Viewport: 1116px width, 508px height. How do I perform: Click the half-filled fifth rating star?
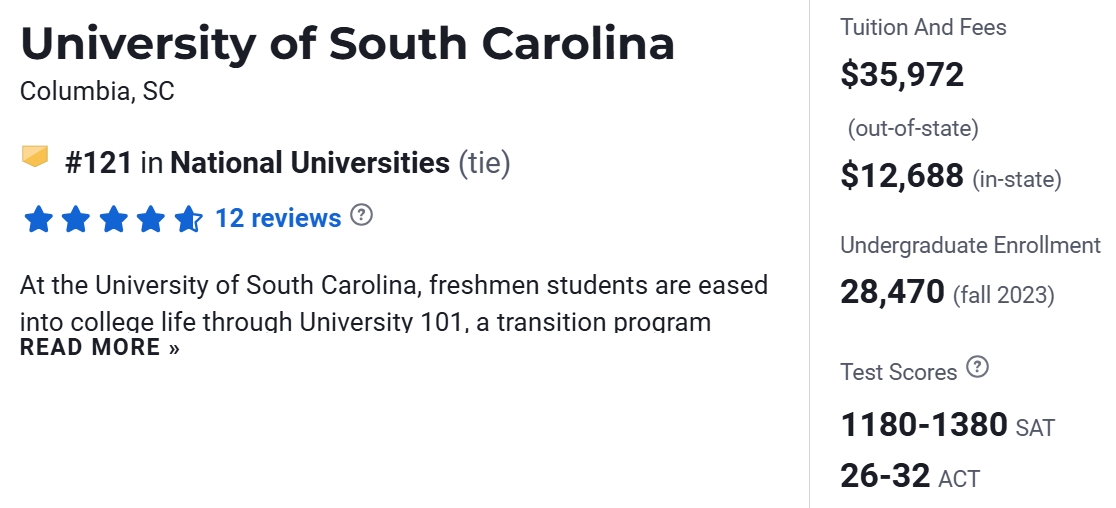pos(188,219)
